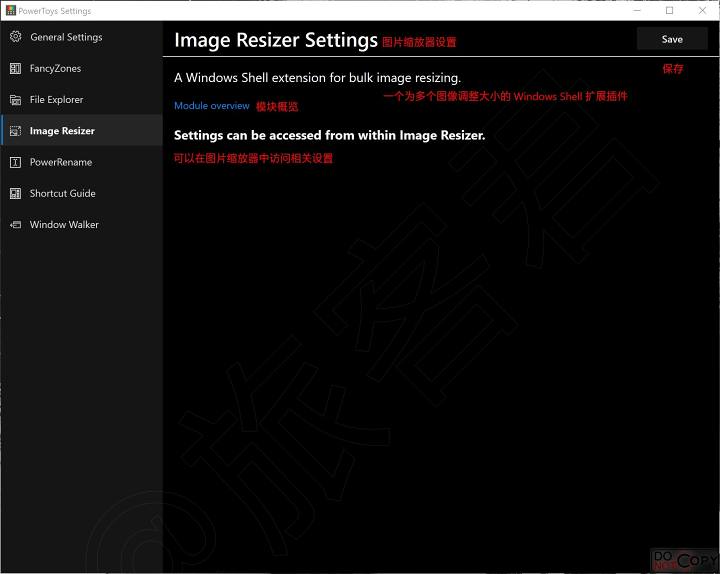The image size is (720, 574).
Task: Open the Module overview link
Action: click(x=211, y=106)
